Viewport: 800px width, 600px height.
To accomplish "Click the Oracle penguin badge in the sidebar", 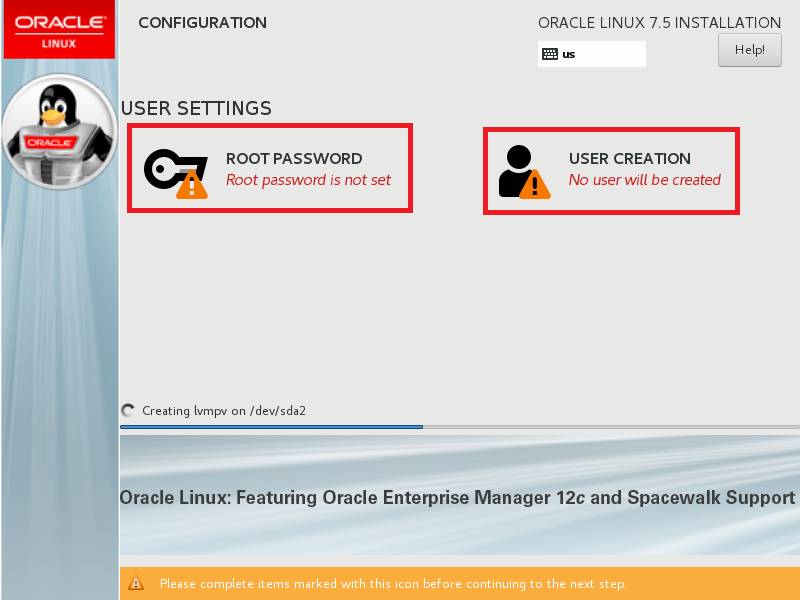I will 58,131.
